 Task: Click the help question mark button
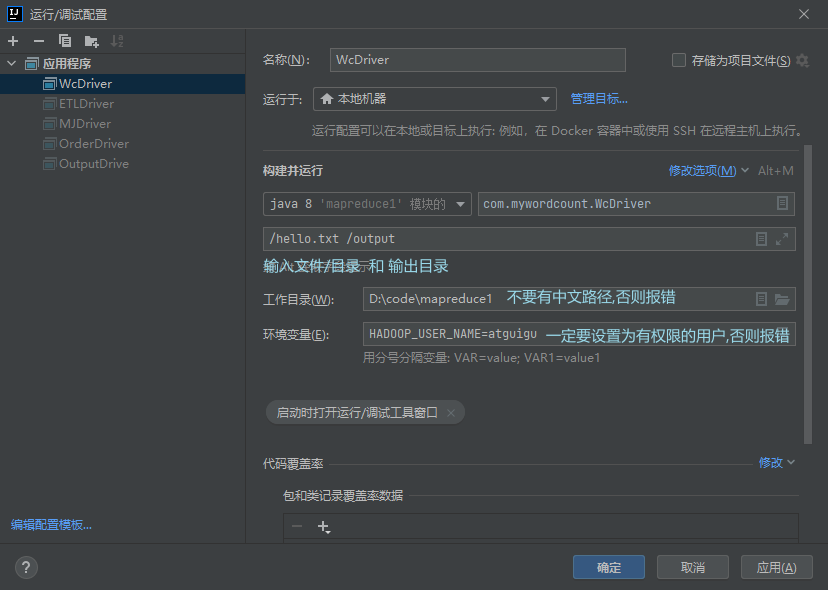[26, 567]
